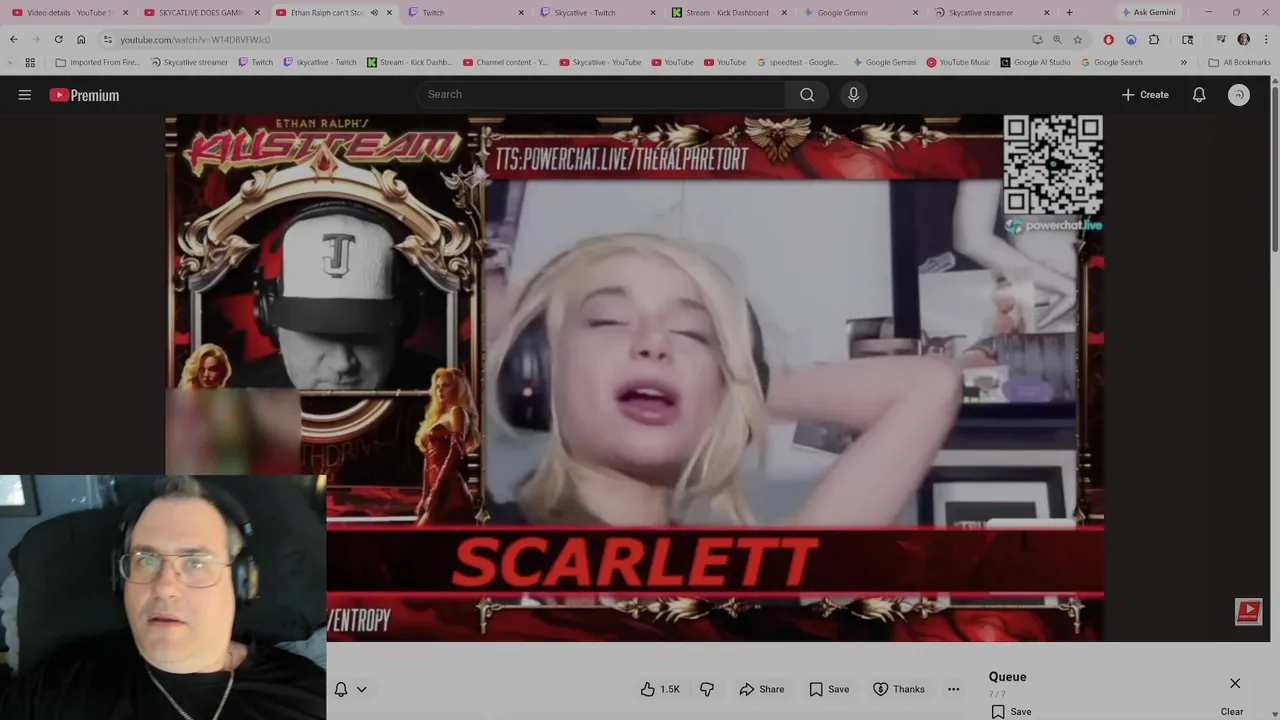Bookmark this page with the star icon
Screen dimensions: 1280x720
click(x=1077, y=39)
